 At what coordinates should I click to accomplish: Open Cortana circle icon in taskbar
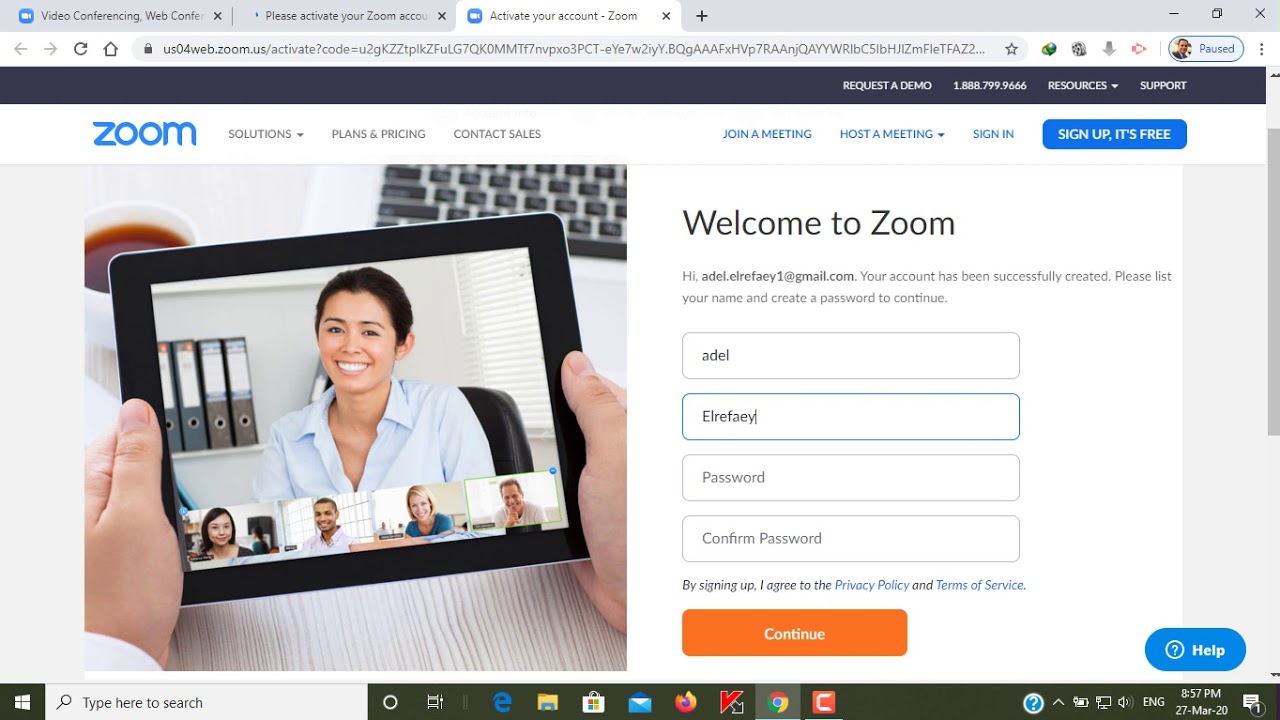[x=390, y=702]
